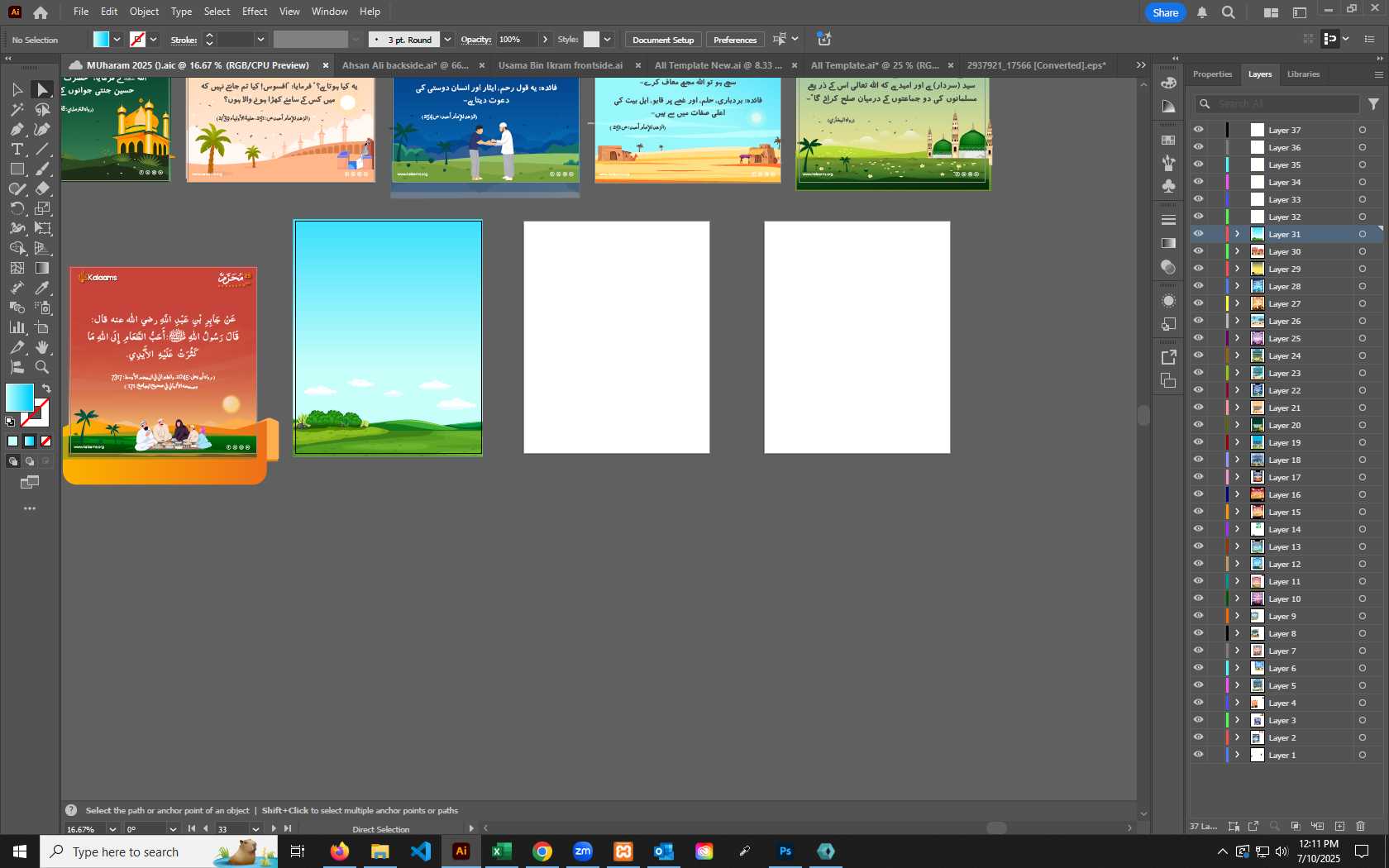Expand Layer 16 sublayers
1389x868 pixels.
point(1238,494)
